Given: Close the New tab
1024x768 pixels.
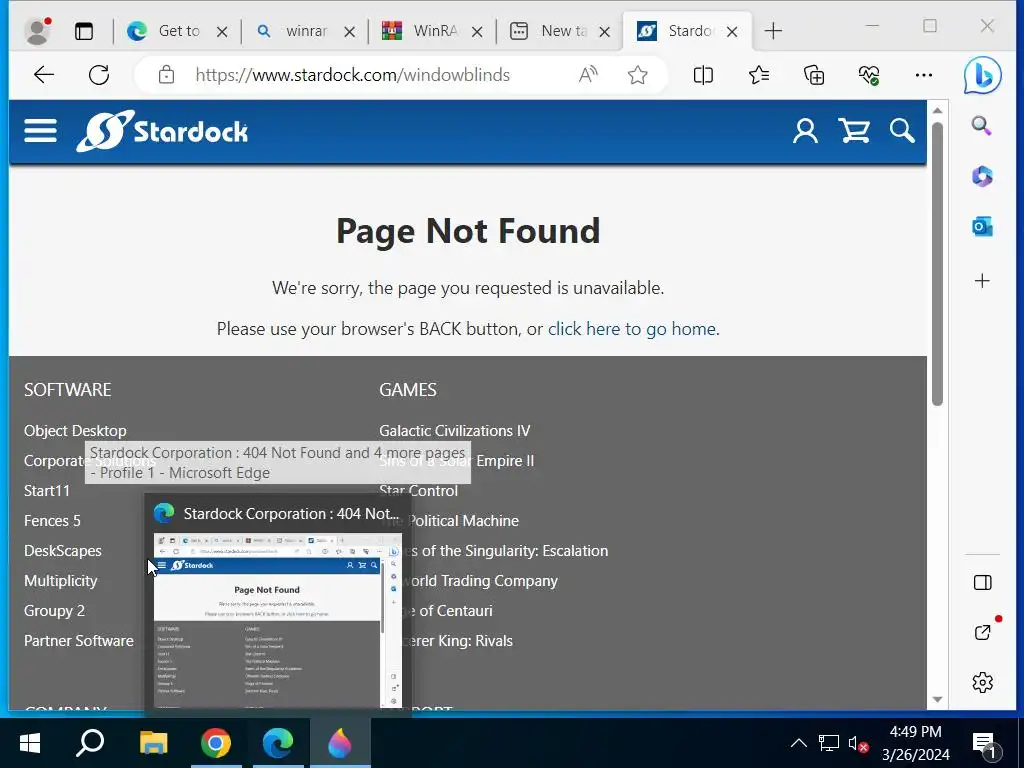Looking at the screenshot, I should pos(605,31).
